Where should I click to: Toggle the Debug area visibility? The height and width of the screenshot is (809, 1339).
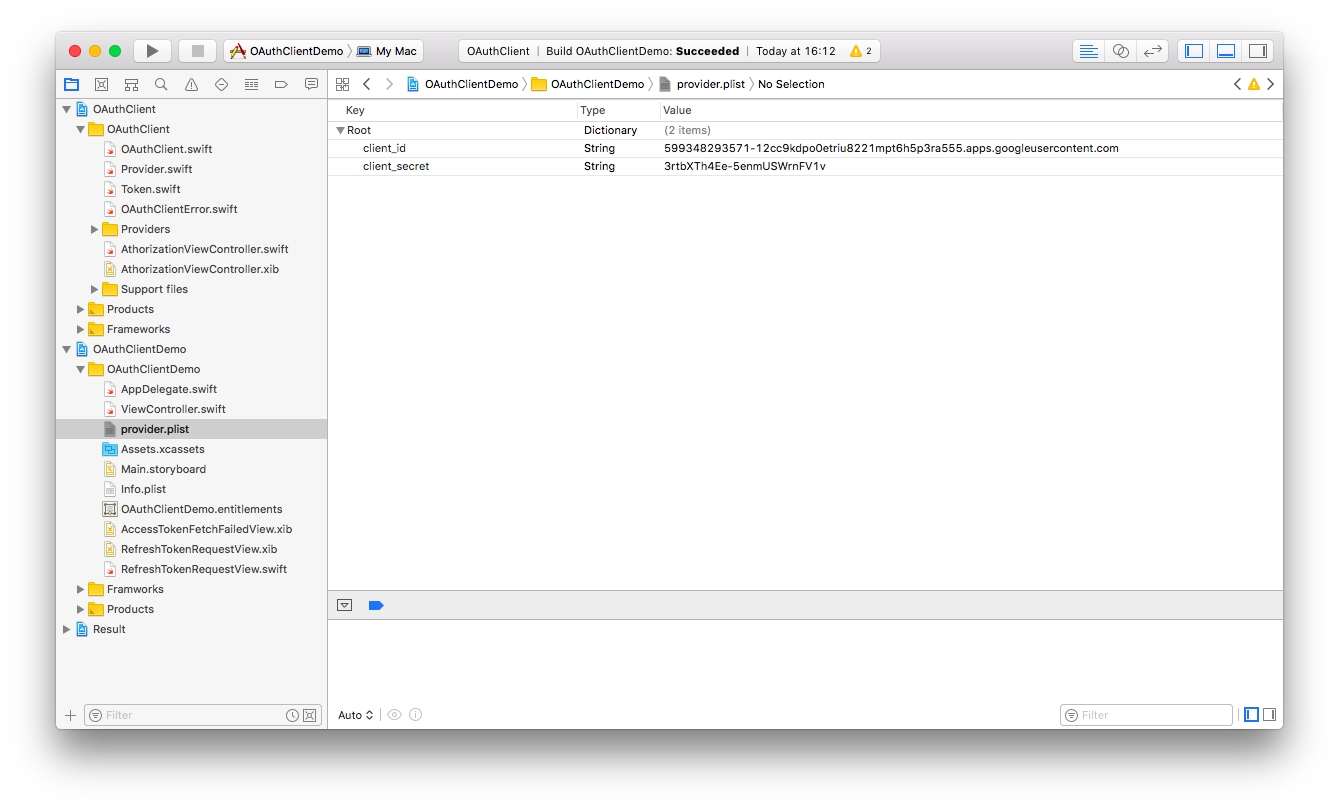[1226, 51]
